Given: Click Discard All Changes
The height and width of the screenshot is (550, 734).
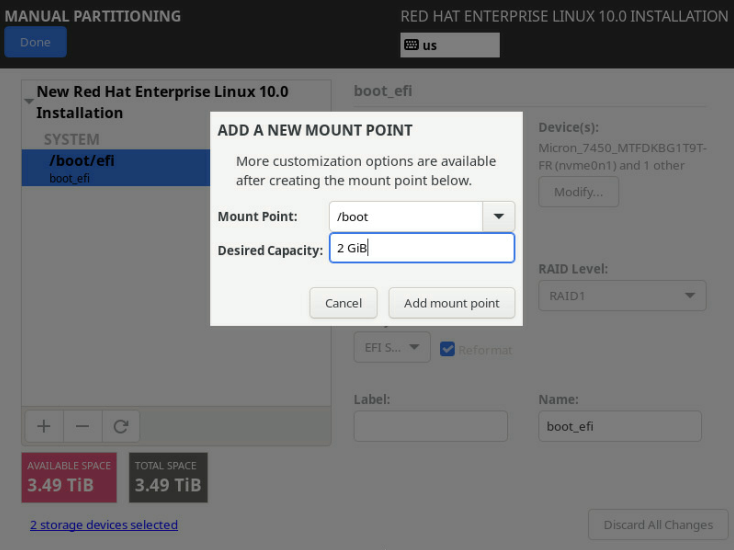Looking at the screenshot, I should click(658, 524).
